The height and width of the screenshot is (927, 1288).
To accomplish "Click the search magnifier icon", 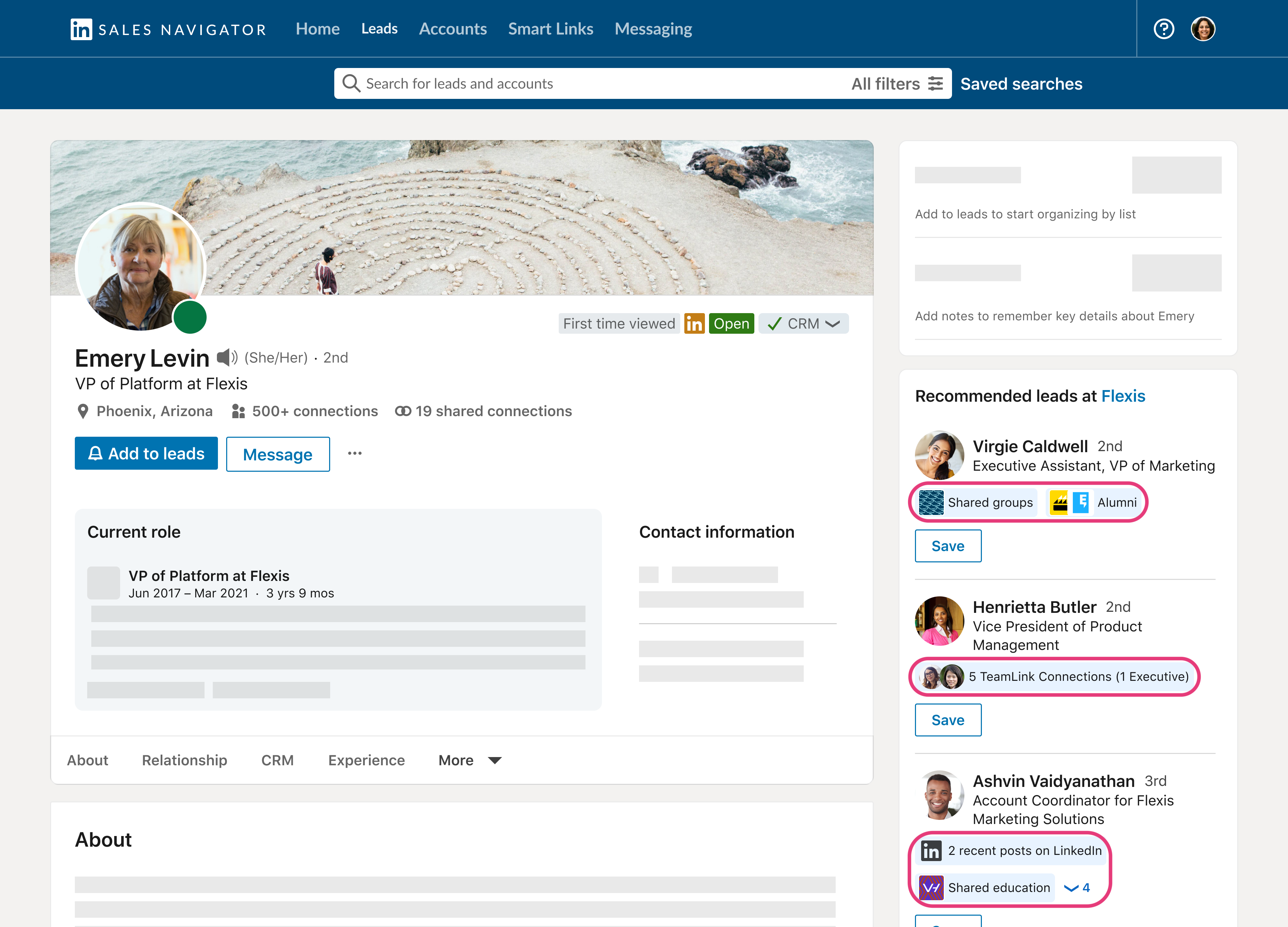I will coord(351,83).
